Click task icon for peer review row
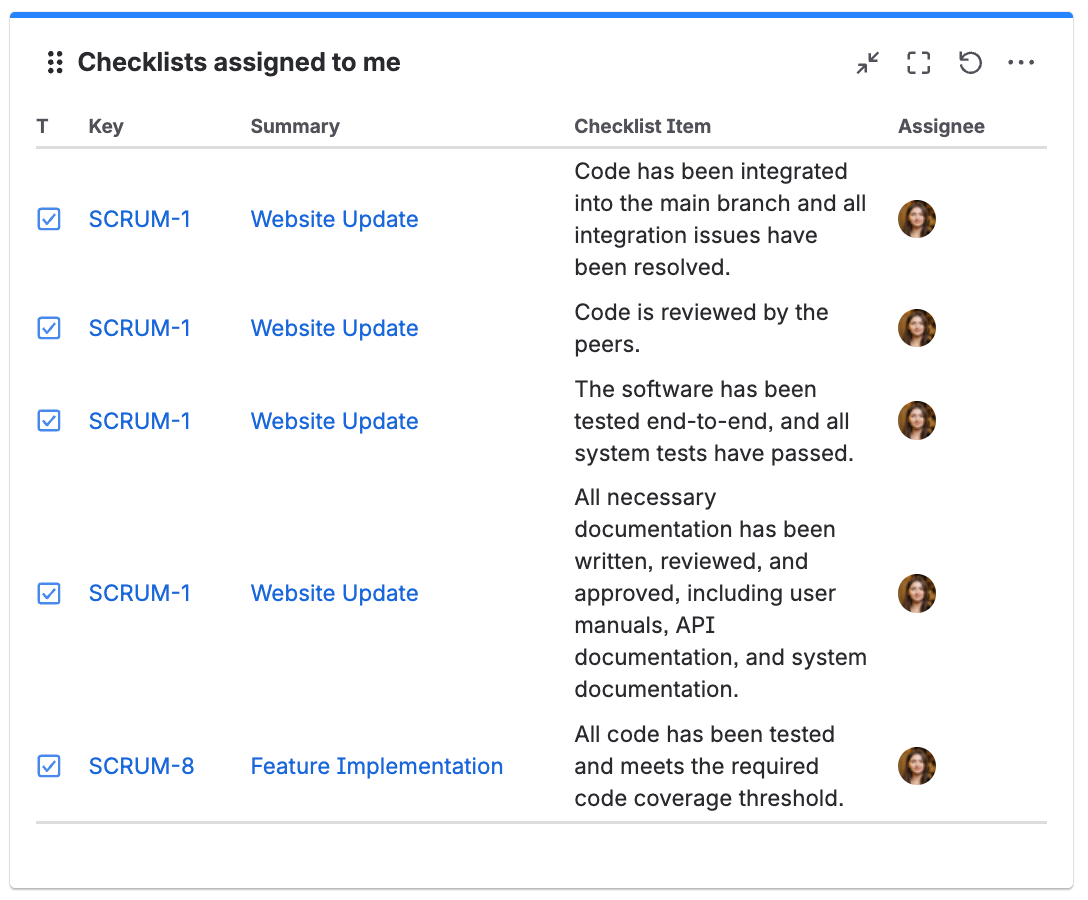Image resolution: width=1088 pixels, height=900 pixels. click(x=49, y=328)
